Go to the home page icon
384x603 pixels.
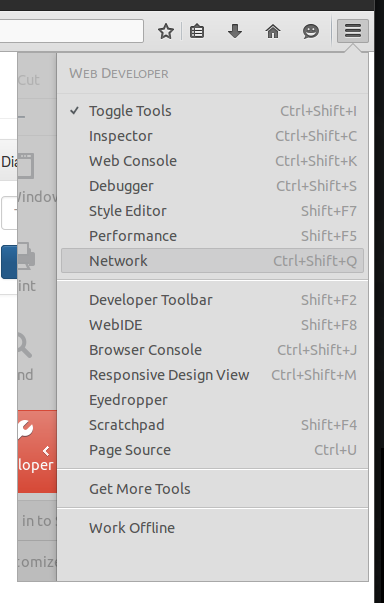coord(273,31)
